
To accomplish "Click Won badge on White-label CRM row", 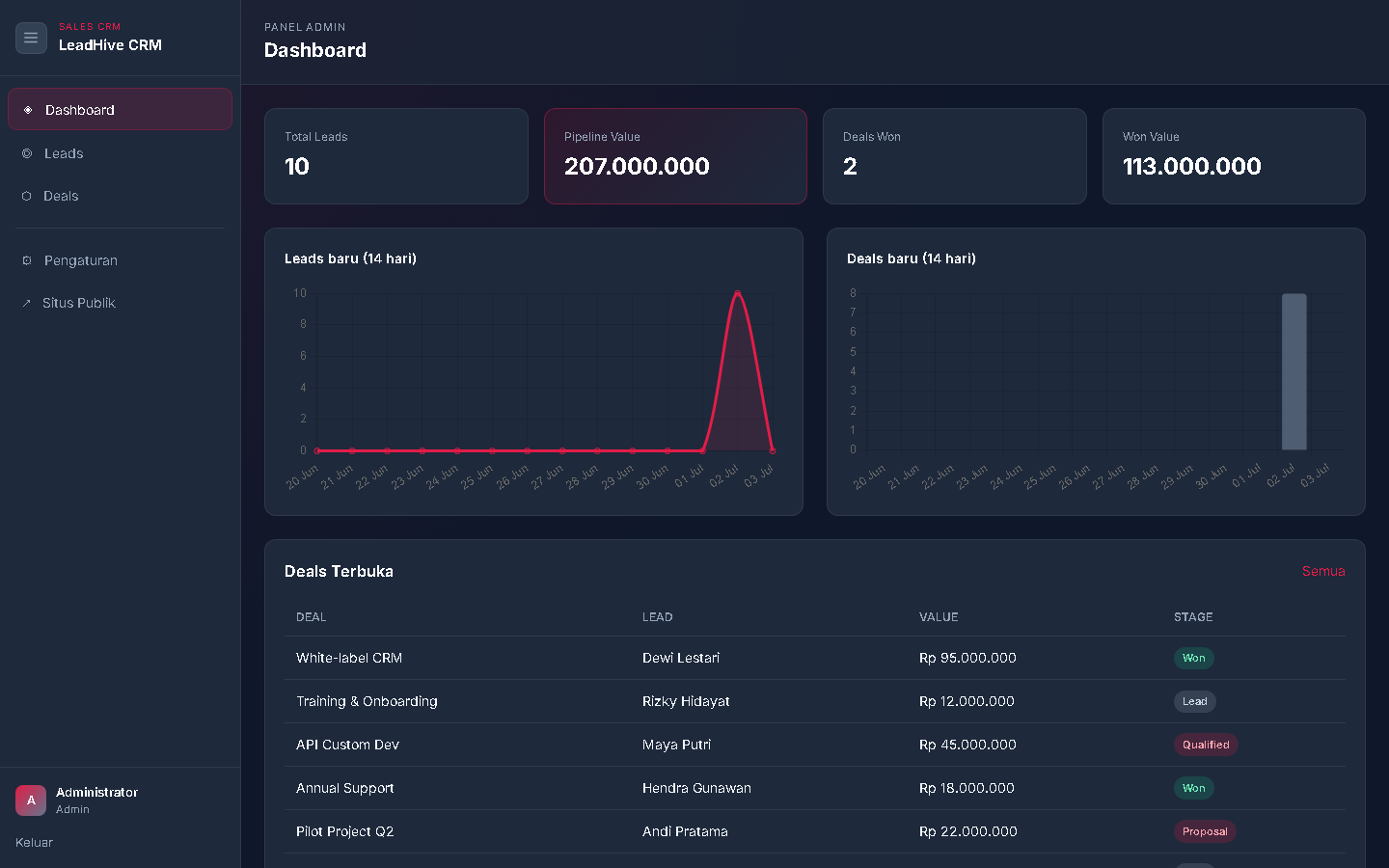I will (x=1193, y=658).
